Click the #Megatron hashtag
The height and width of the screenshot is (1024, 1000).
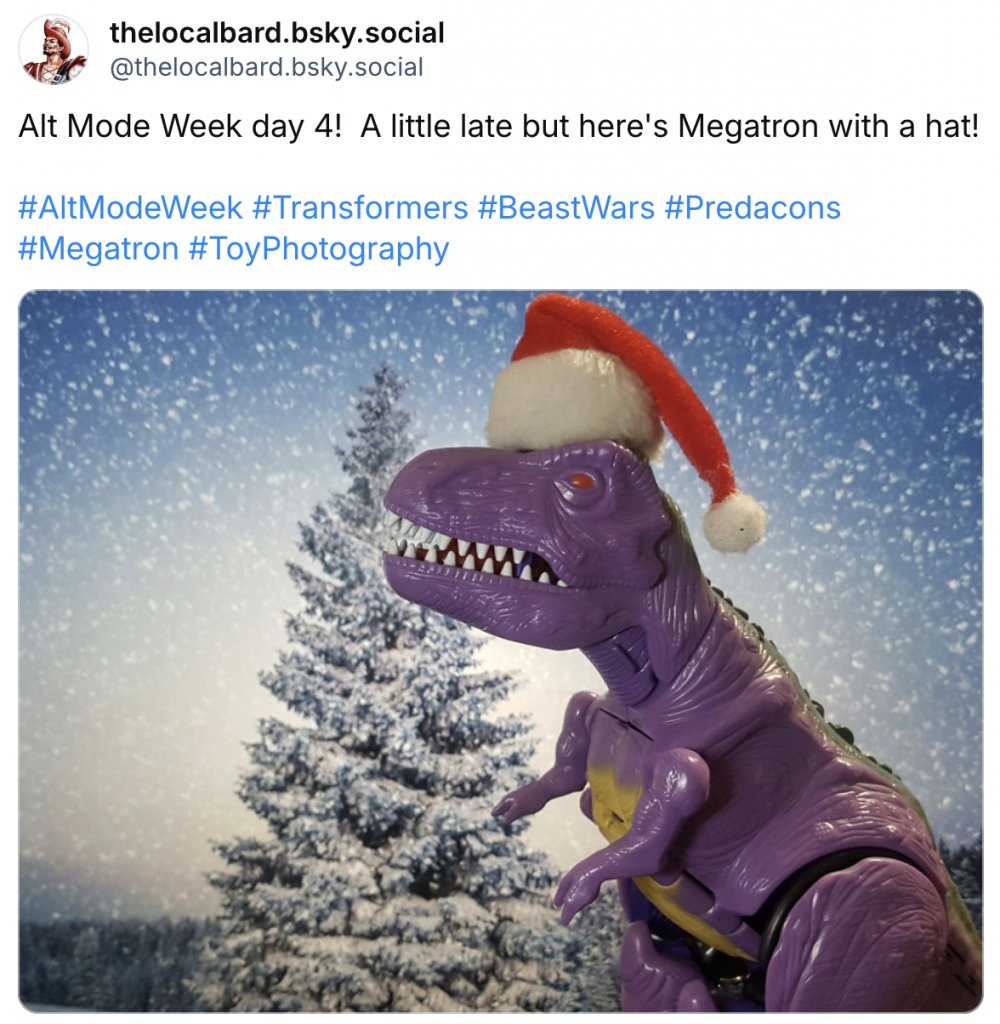pos(99,249)
